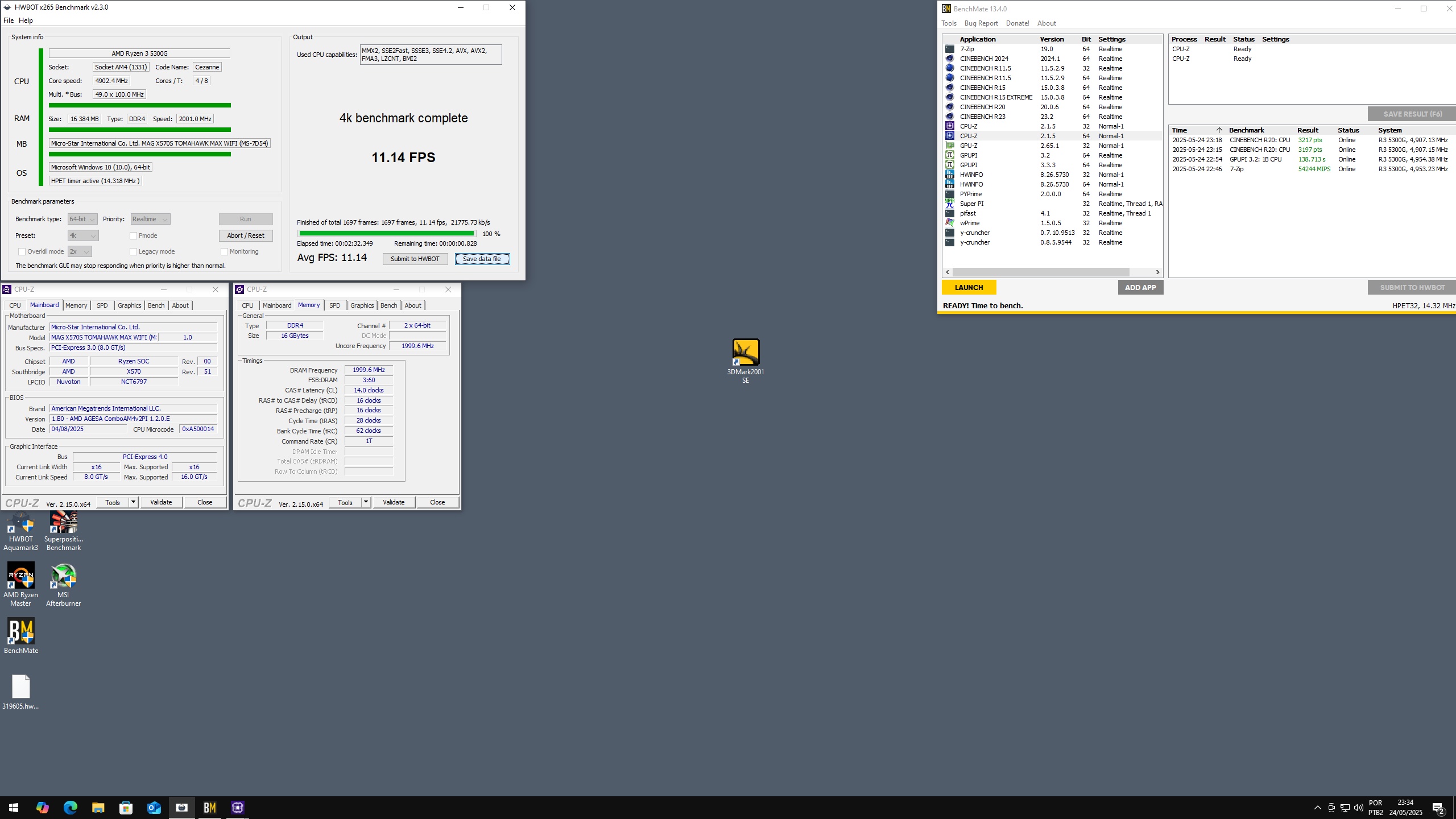Click the yellow LAUNCH button in BenchMate
This screenshot has height=819, width=1456.
click(969, 287)
